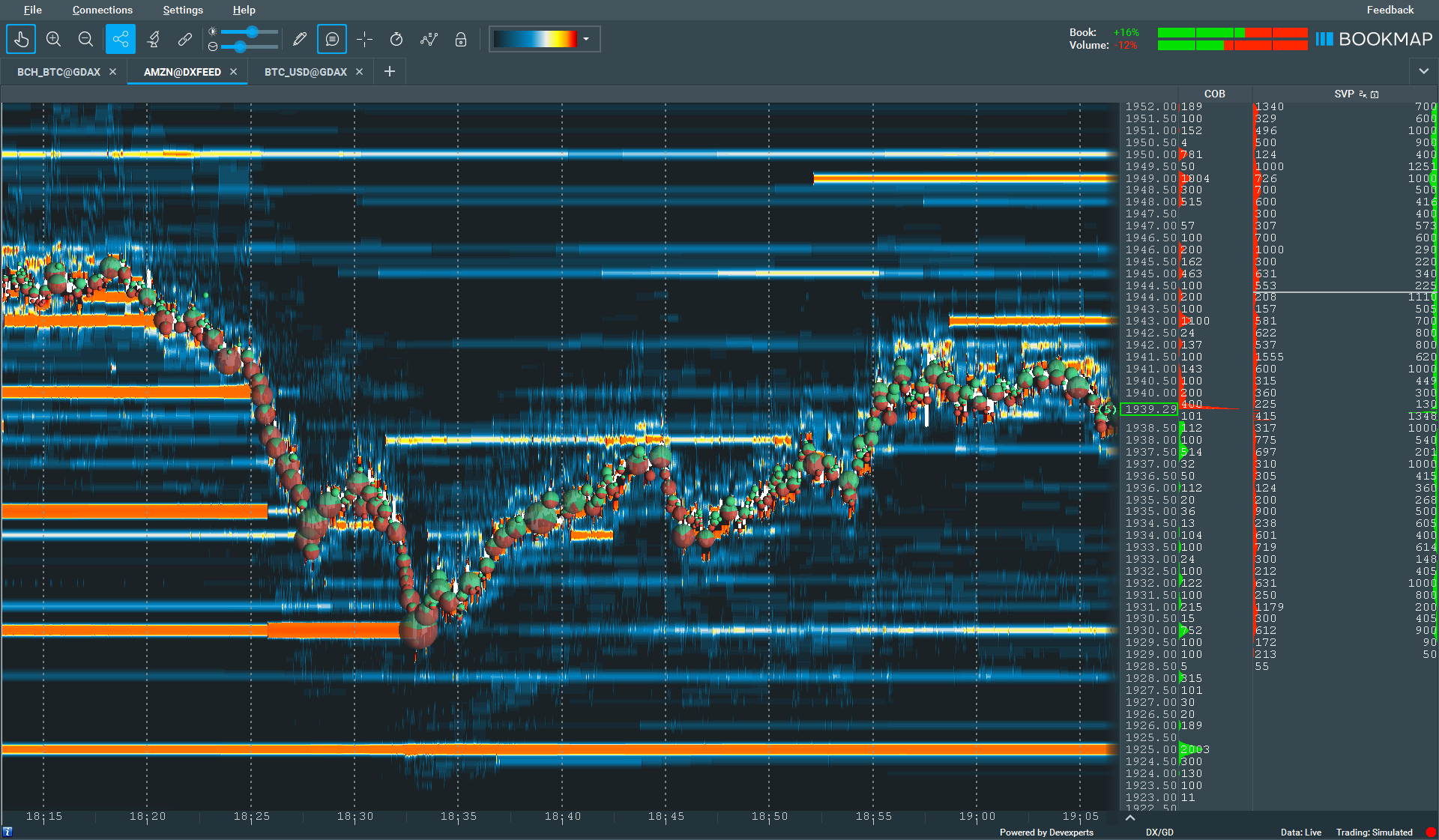Click the crosshair cursor icon
The width and height of the screenshot is (1439, 840).
[364, 39]
